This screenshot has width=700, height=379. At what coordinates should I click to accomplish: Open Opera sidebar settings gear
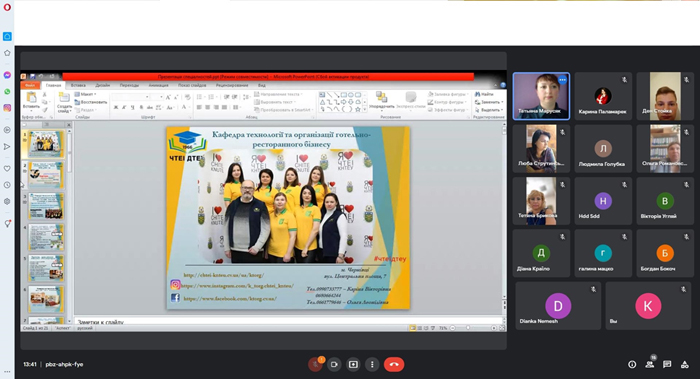click(7, 201)
